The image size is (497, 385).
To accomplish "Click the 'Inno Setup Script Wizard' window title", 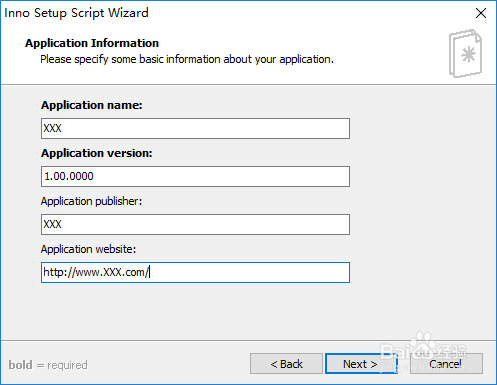I will 76,13.
